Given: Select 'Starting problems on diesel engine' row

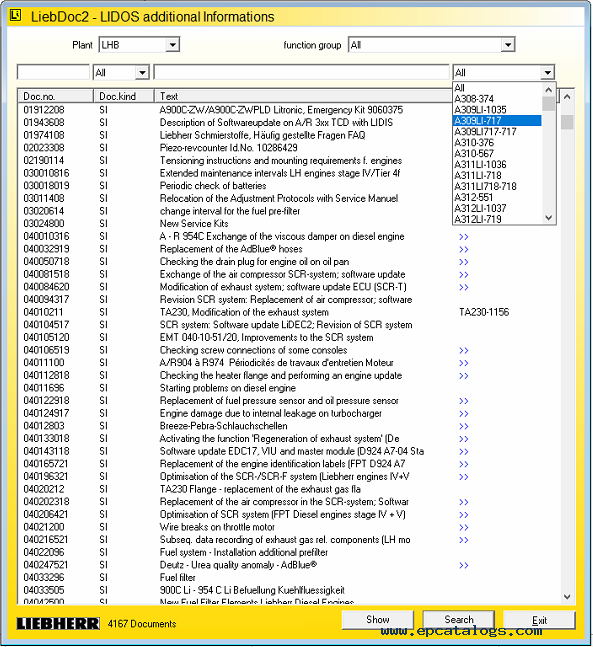Looking at the screenshot, I should click(x=289, y=388).
